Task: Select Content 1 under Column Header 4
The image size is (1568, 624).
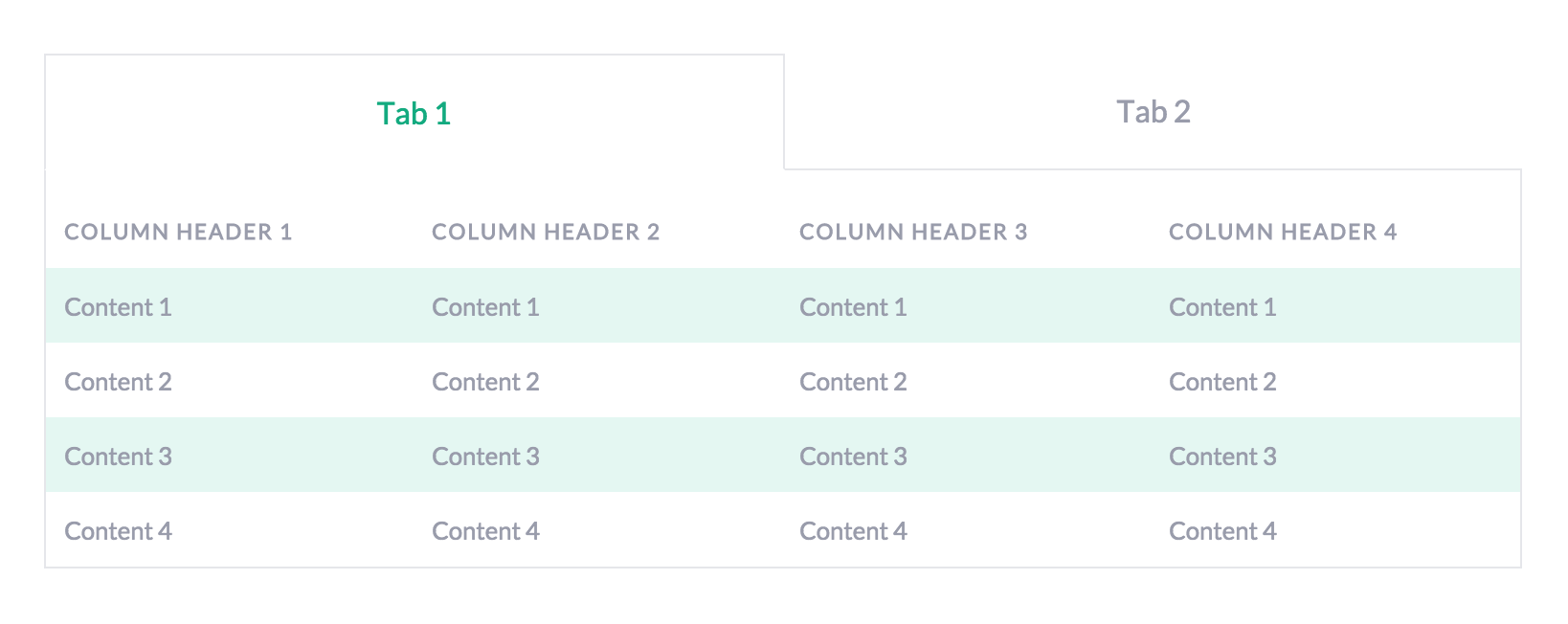Action: pos(1221,306)
